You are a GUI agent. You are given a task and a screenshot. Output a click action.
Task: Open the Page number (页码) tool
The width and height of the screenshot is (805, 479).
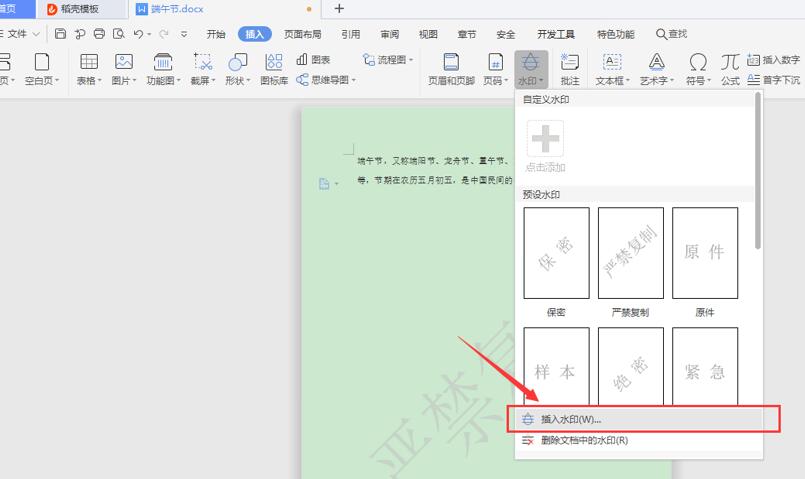pyautogui.click(x=495, y=69)
